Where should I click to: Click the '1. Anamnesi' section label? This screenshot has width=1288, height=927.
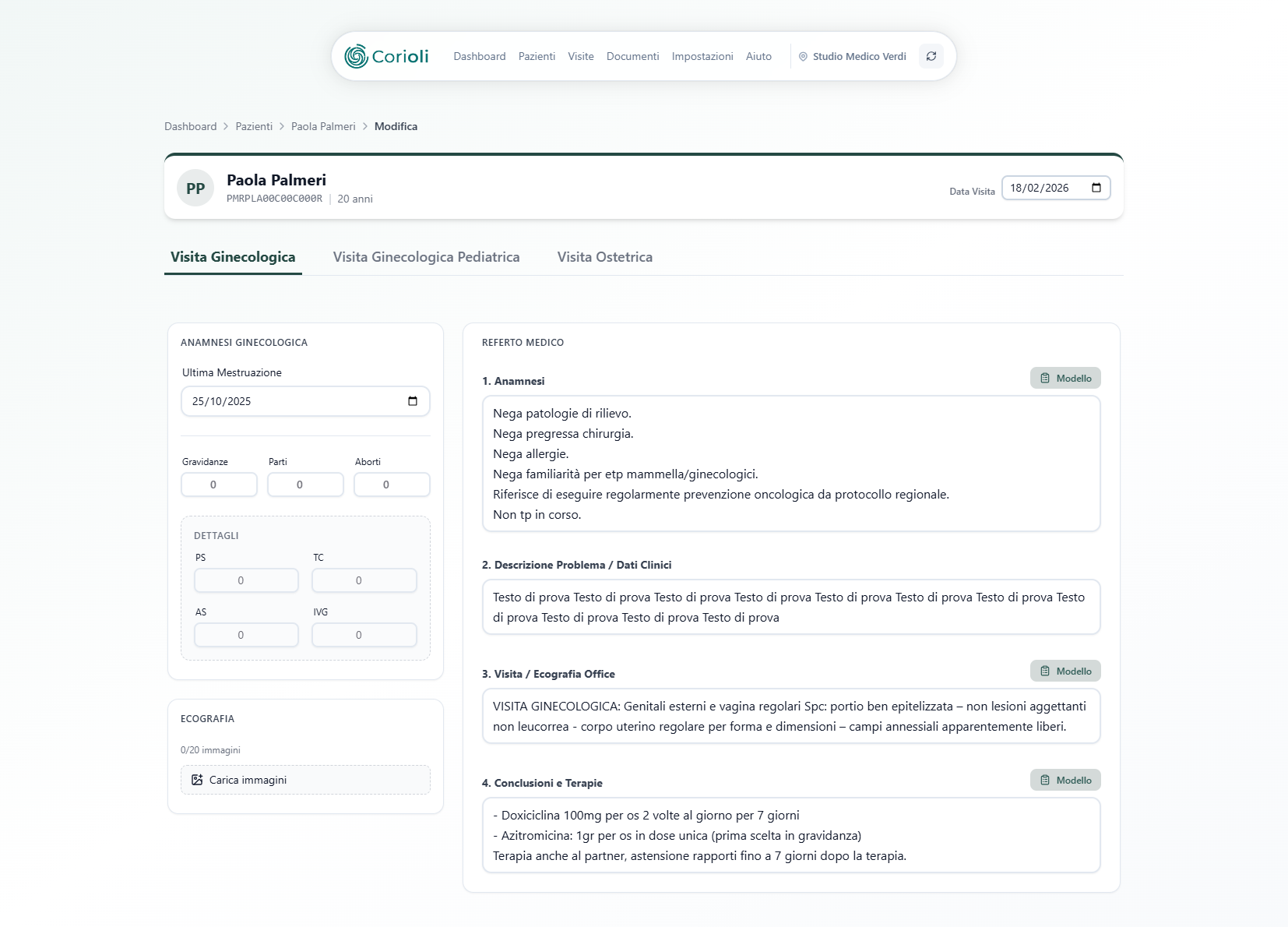[x=513, y=381]
